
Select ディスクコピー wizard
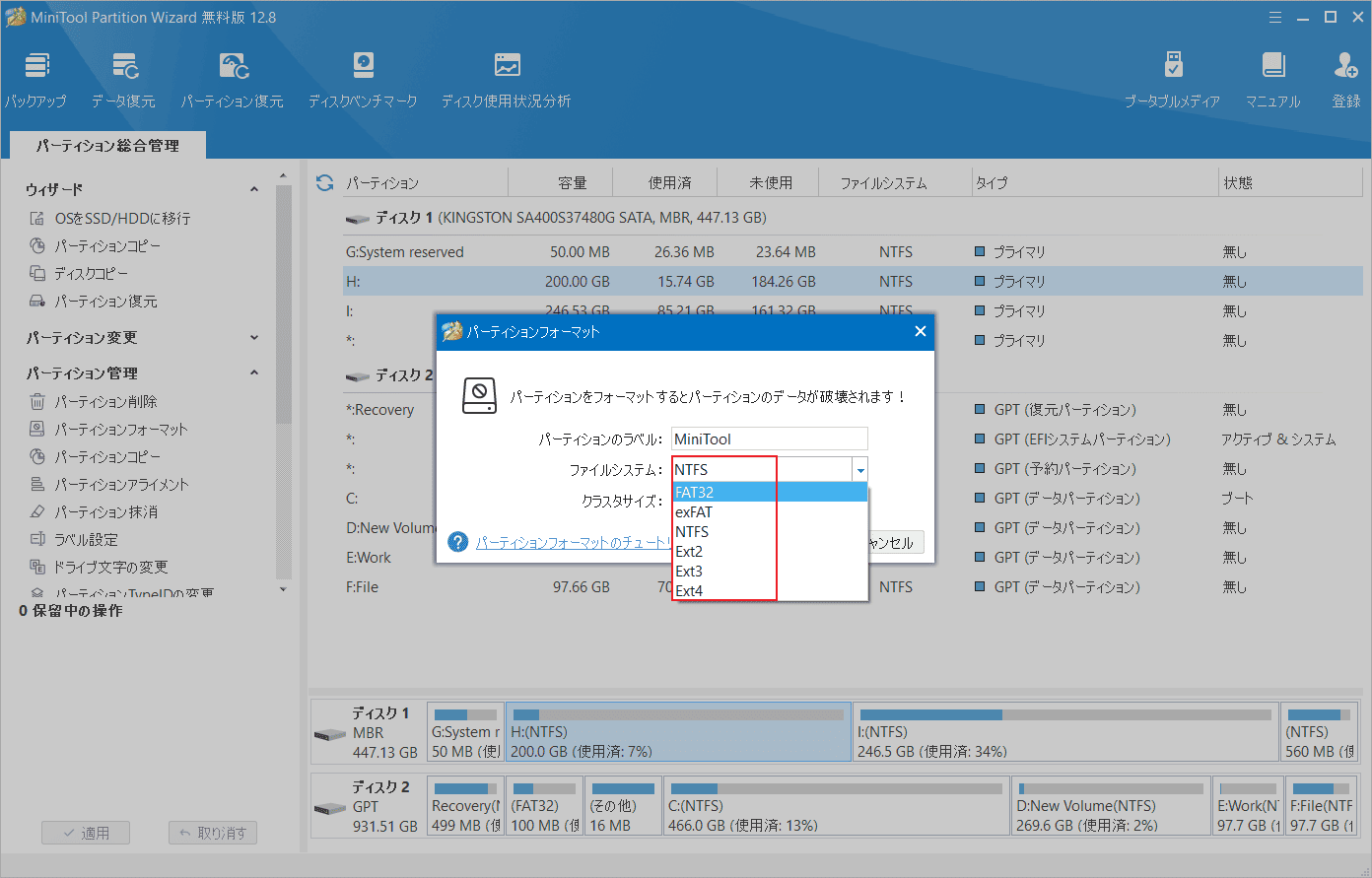tap(79, 273)
